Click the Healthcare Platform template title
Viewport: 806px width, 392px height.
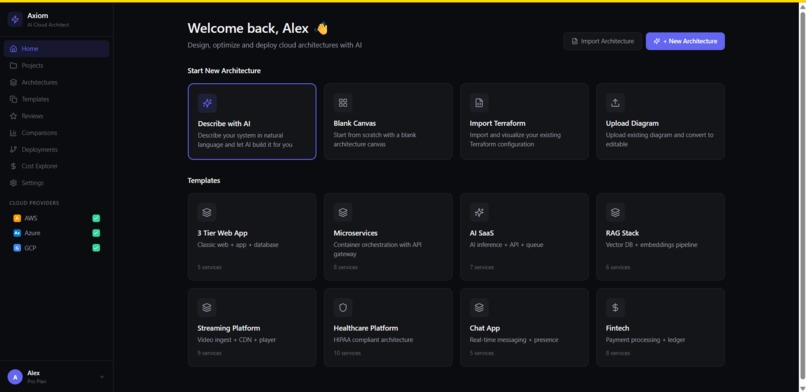point(366,328)
